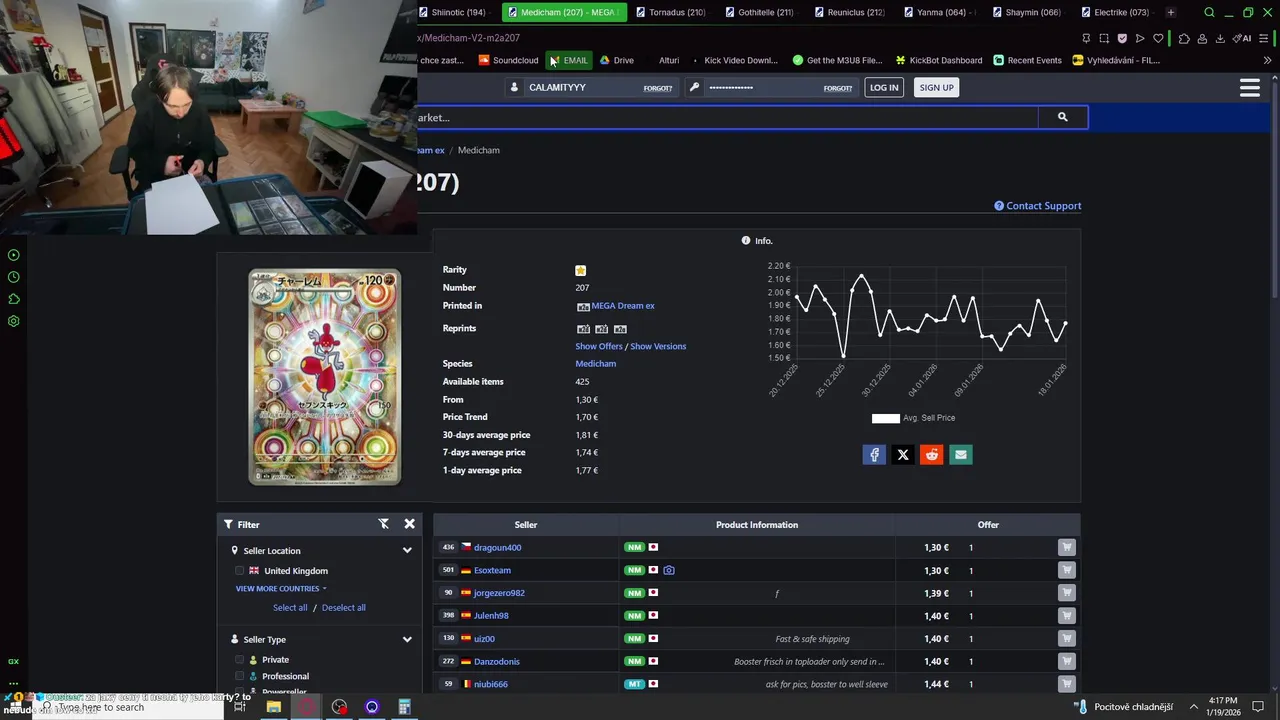Tick the United Kingdom seller location checkbox
The image size is (1280, 720).
(x=239, y=571)
